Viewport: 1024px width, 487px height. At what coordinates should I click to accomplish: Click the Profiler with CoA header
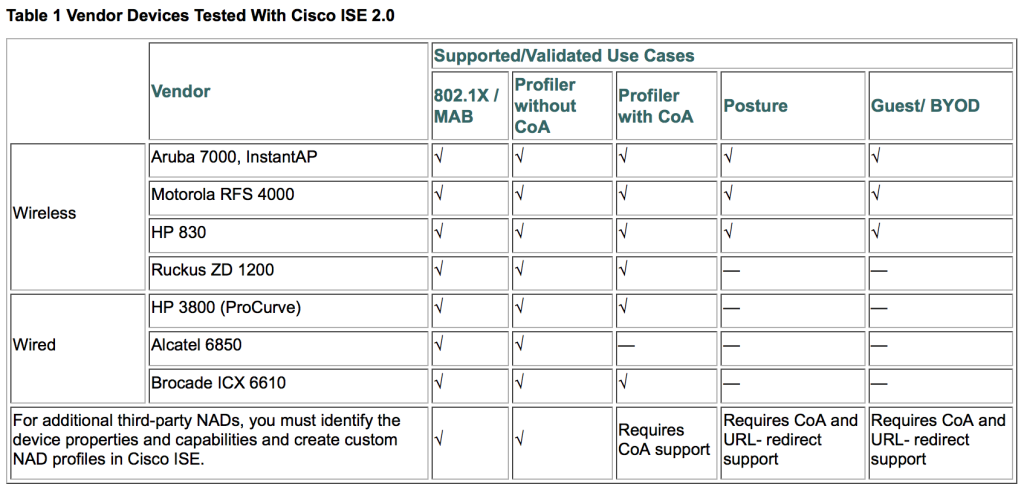pos(649,105)
